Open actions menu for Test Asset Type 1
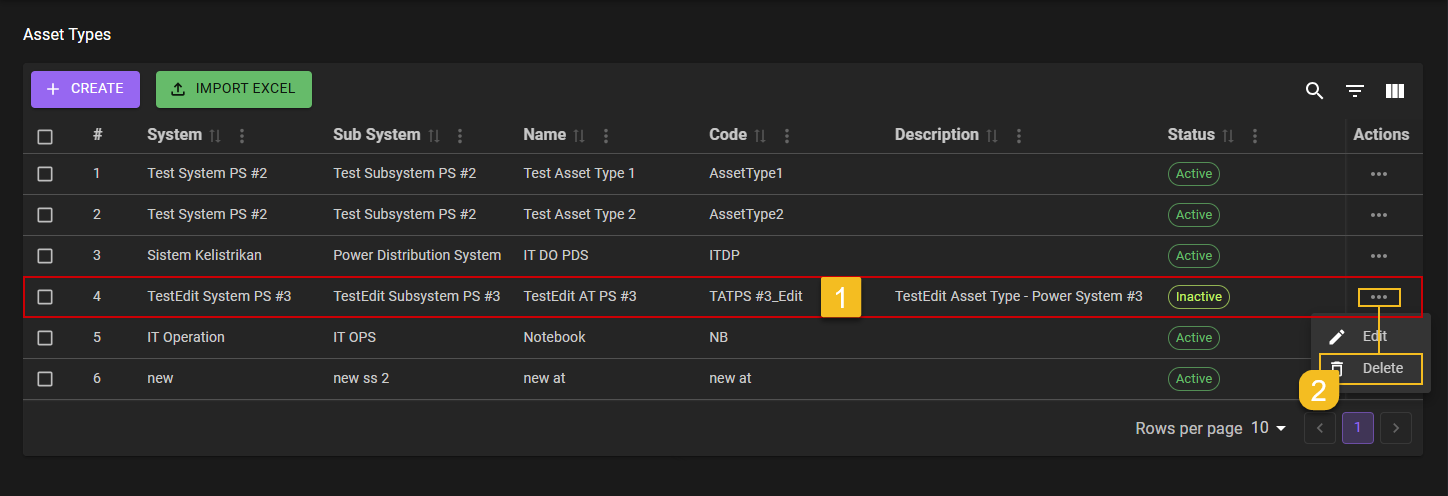The width and height of the screenshot is (1448, 496). point(1379,174)
